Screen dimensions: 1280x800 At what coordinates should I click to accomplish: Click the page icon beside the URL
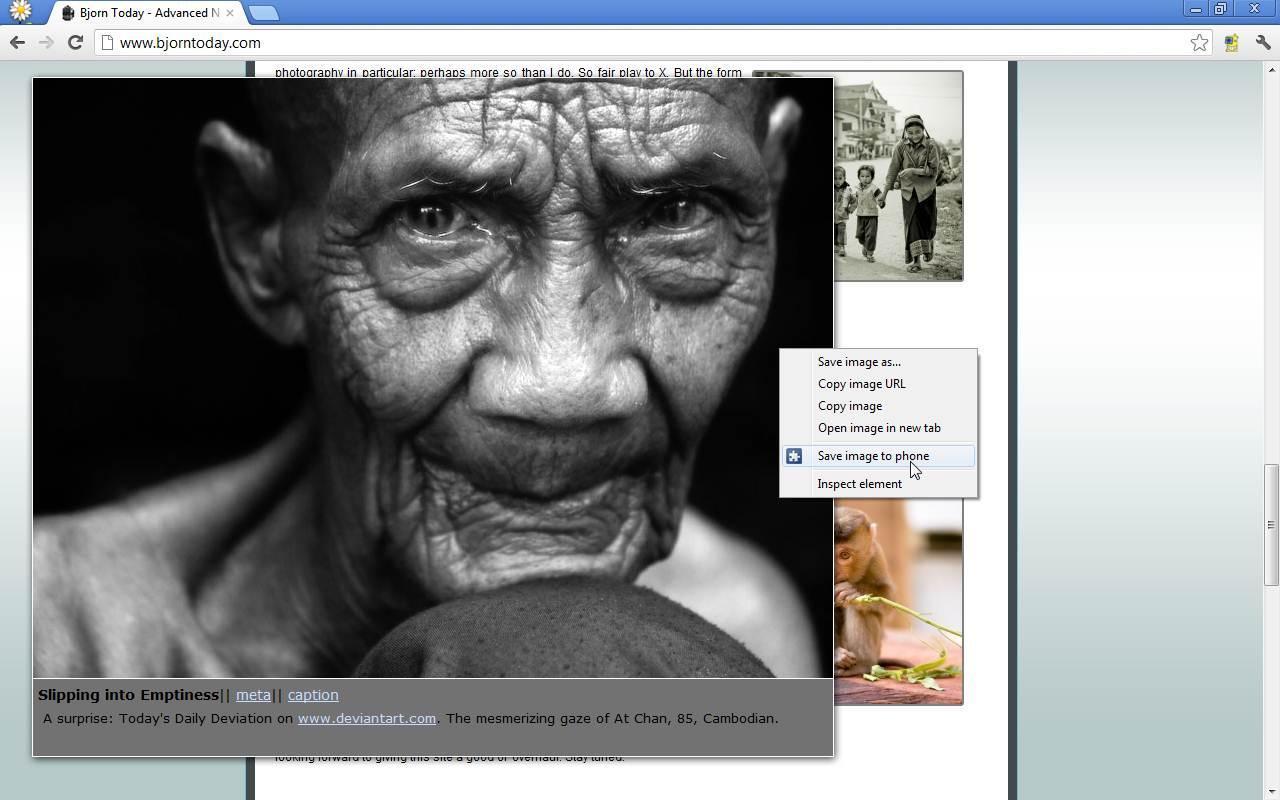click(x=107, y=42)
